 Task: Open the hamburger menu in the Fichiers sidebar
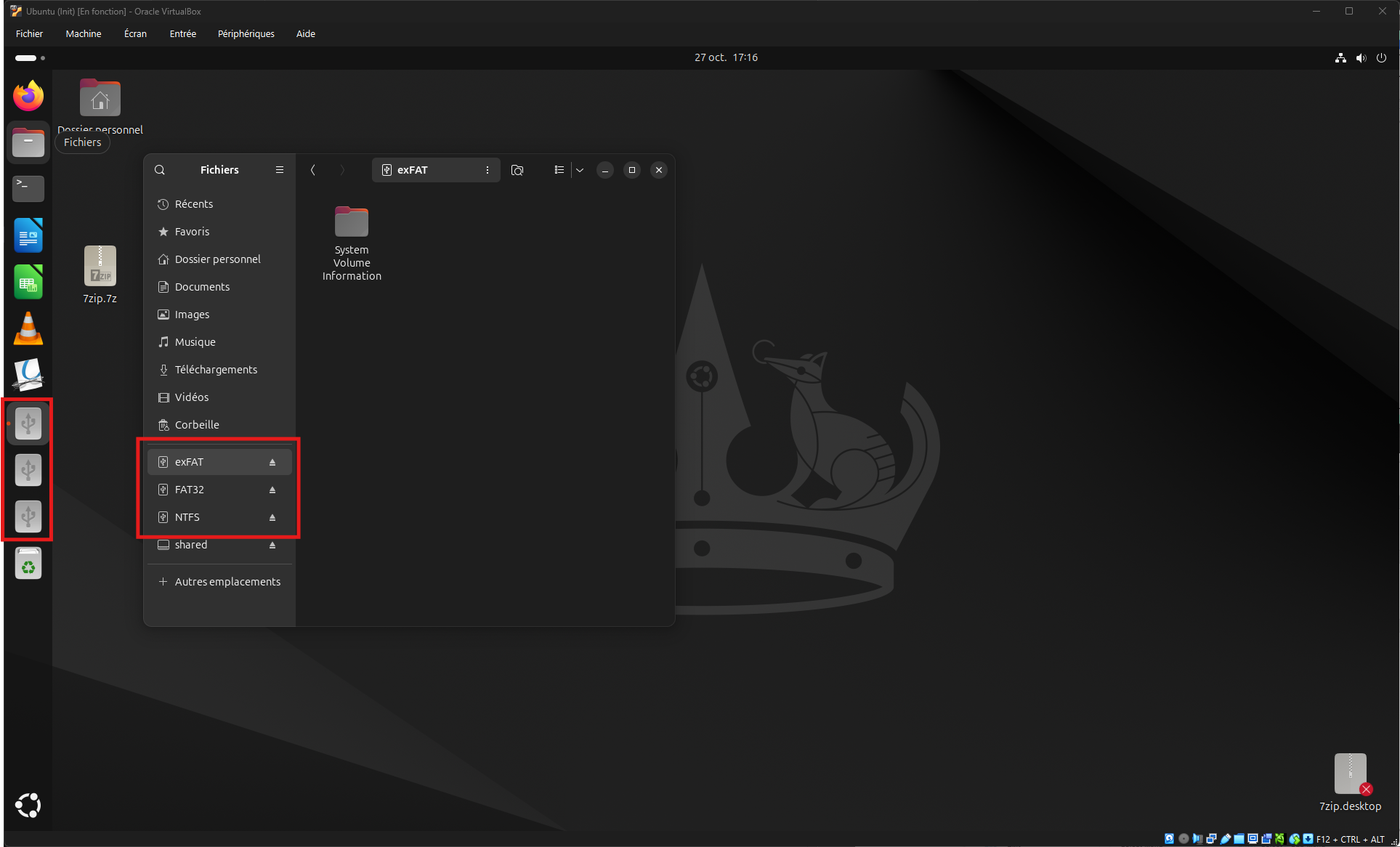279,170
